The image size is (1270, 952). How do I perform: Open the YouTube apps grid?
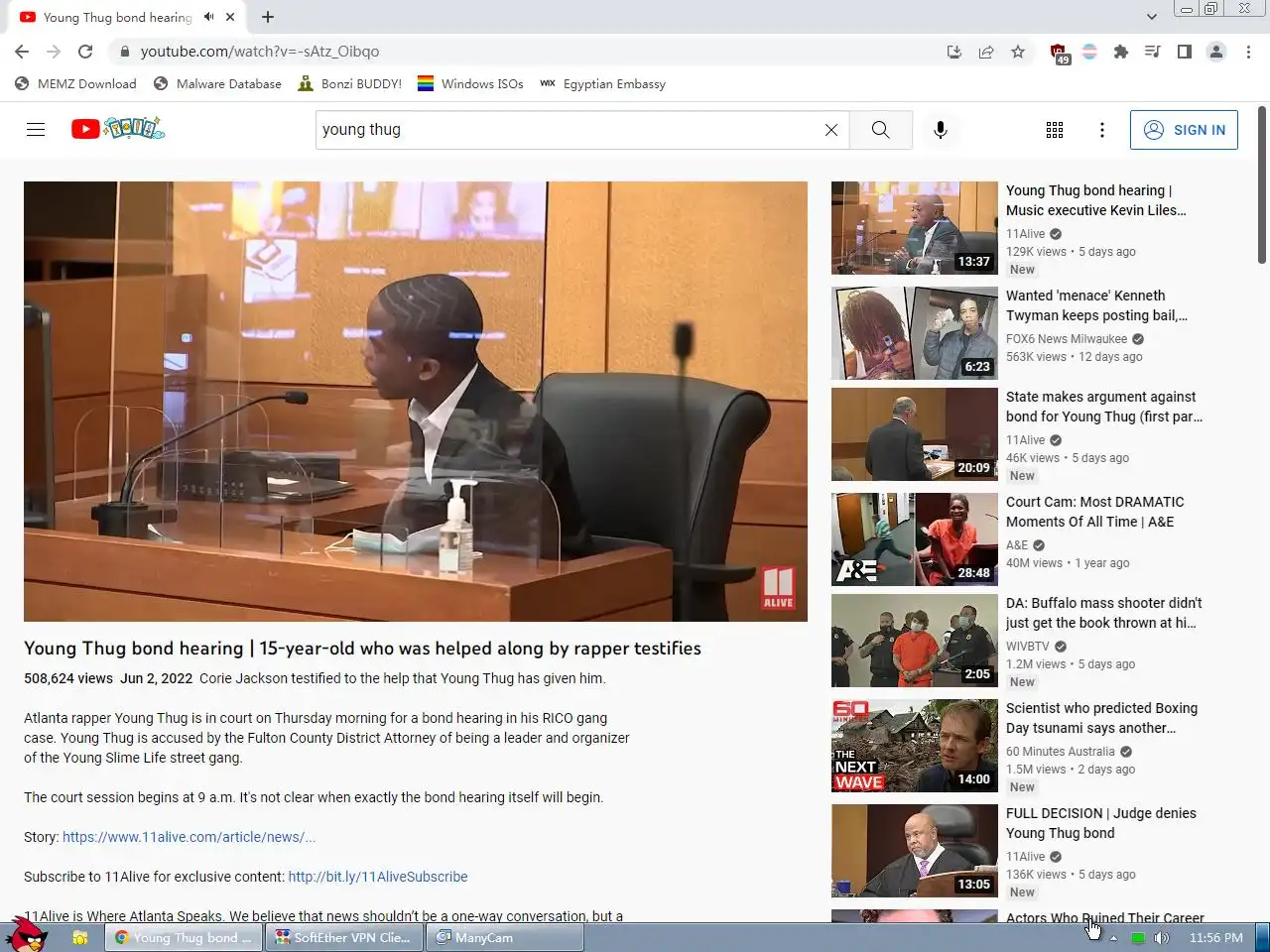(x=1055, y=130)
